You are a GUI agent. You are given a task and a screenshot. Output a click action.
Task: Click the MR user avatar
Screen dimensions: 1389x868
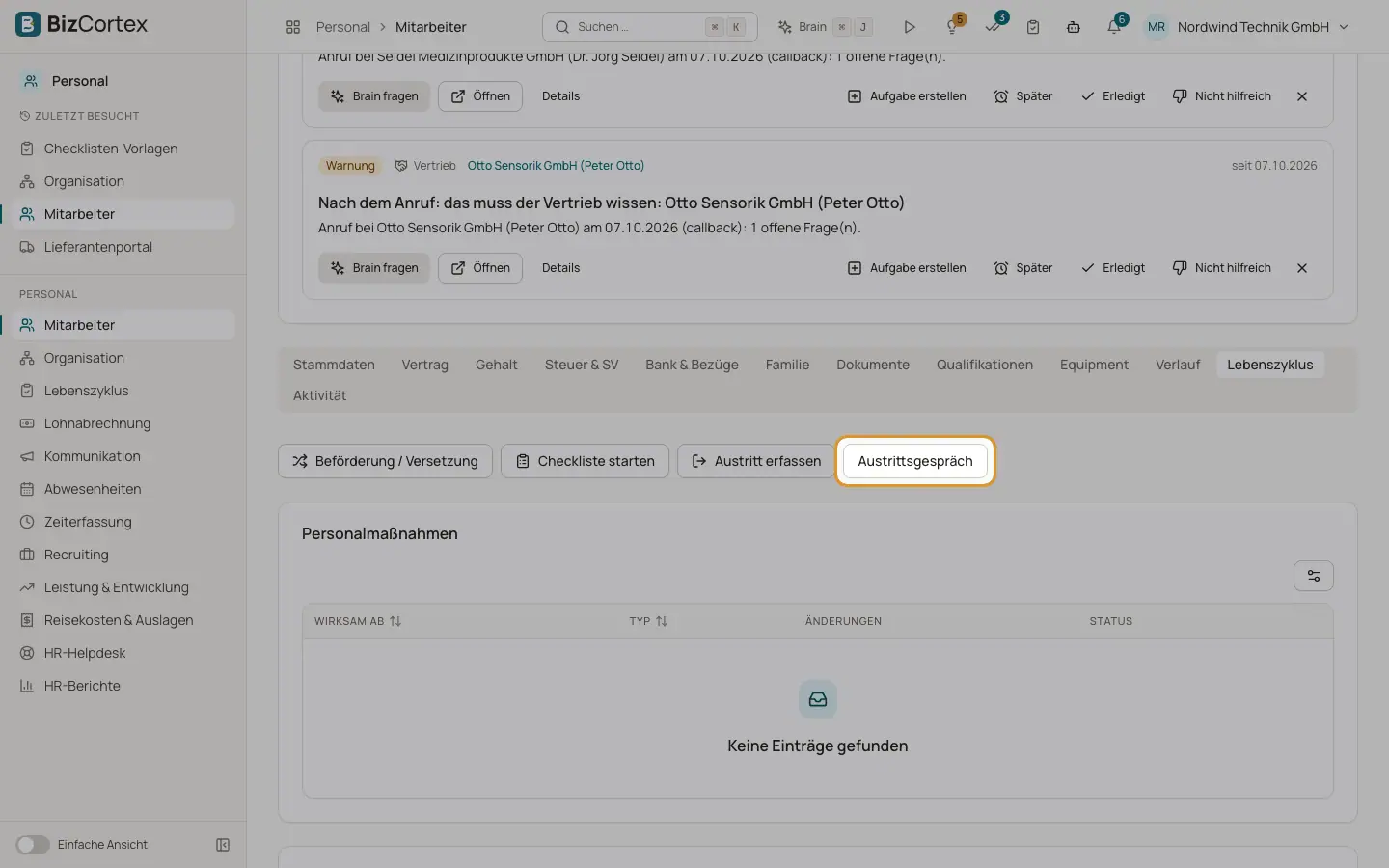[1156, 27]
